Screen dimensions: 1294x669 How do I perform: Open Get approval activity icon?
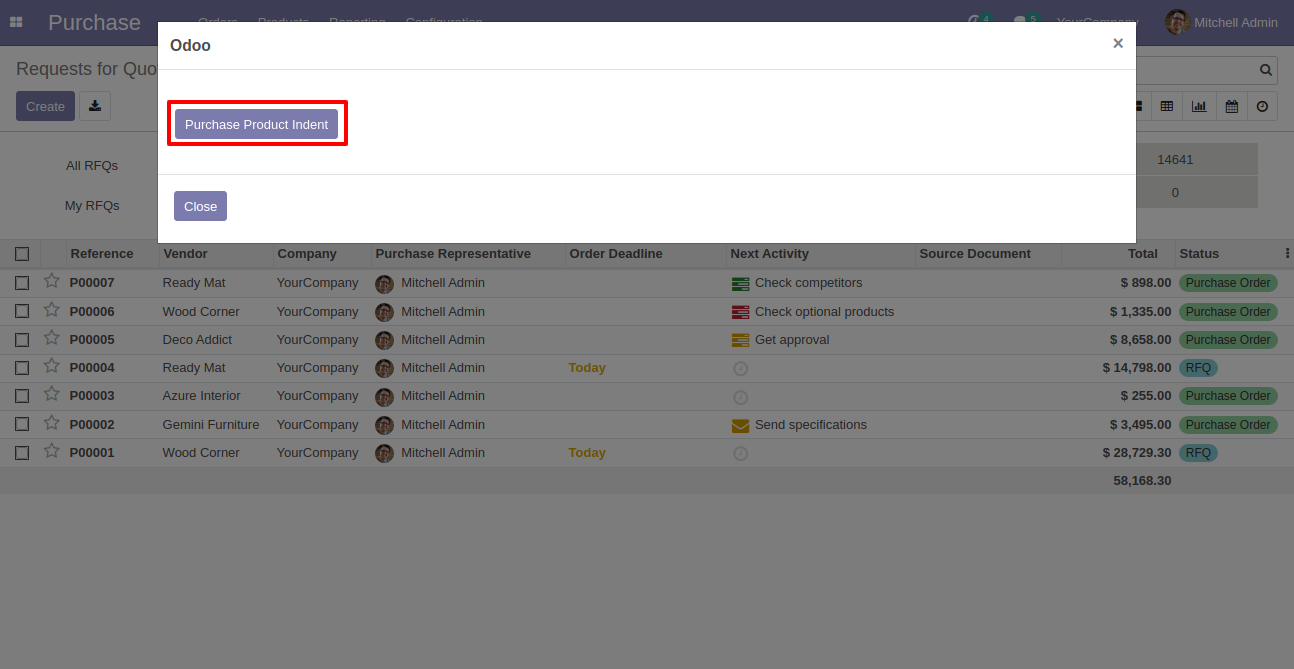coord(740,340)
